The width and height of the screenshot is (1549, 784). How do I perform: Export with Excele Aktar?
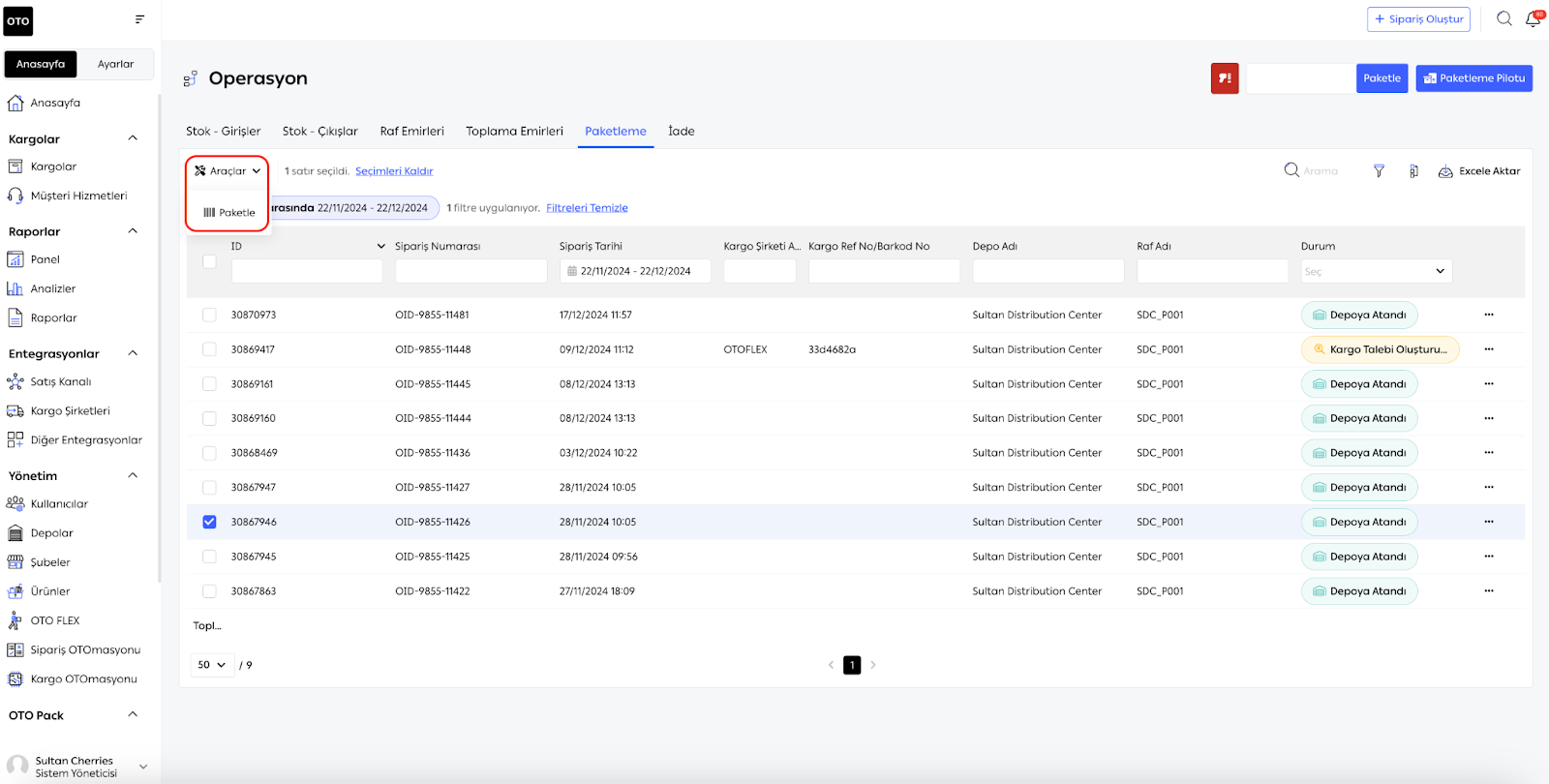pyautogui.click(x=1478, y=171)
